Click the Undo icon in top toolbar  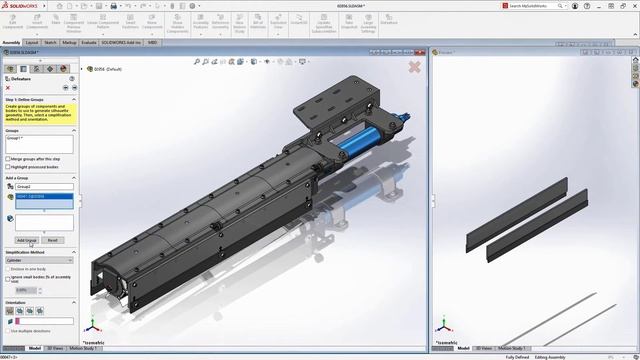pyautogui.click(x=128, y=6)
